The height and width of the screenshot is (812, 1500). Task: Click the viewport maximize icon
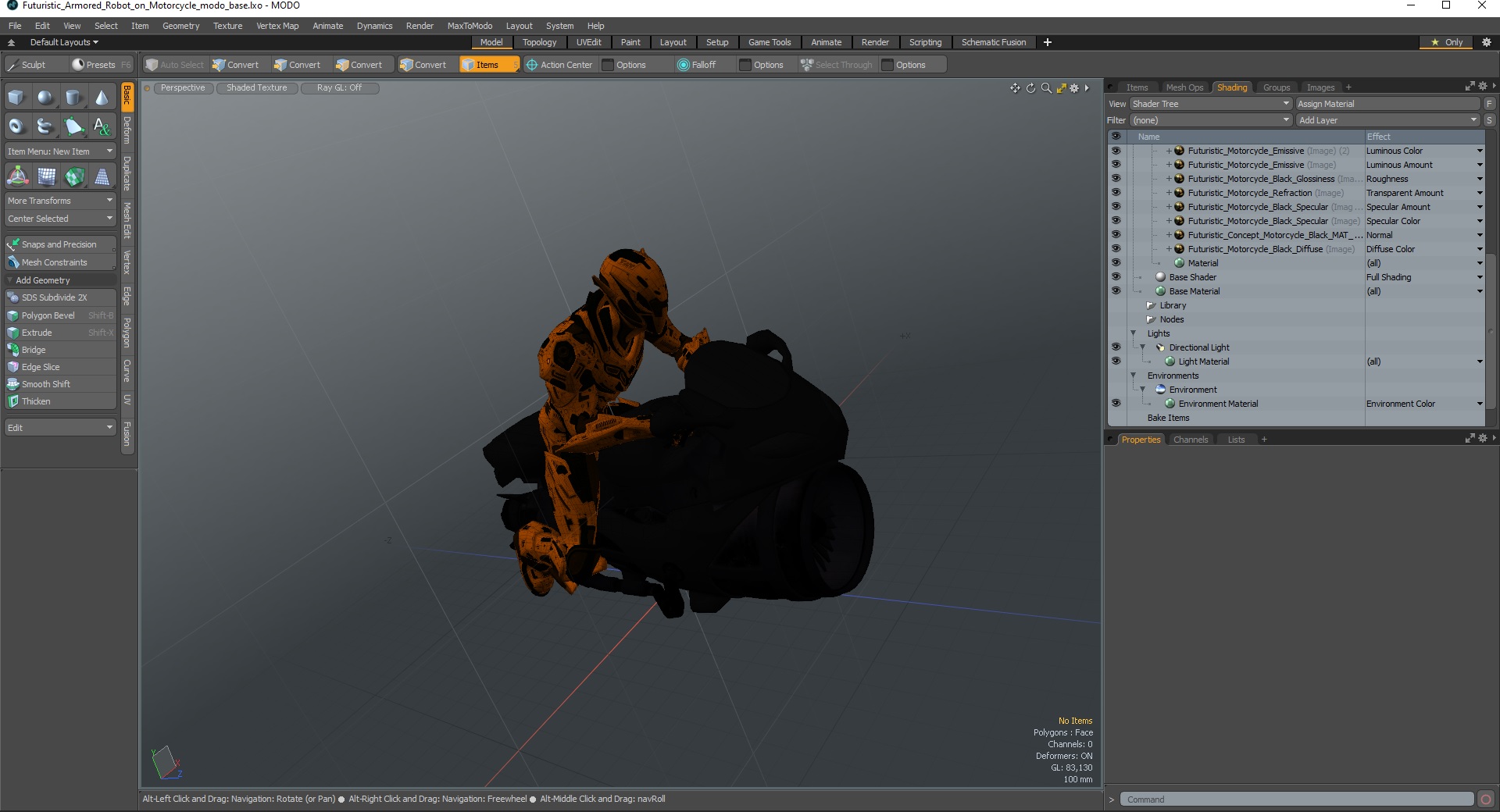pyautogui.click(x=1061, y=88)
